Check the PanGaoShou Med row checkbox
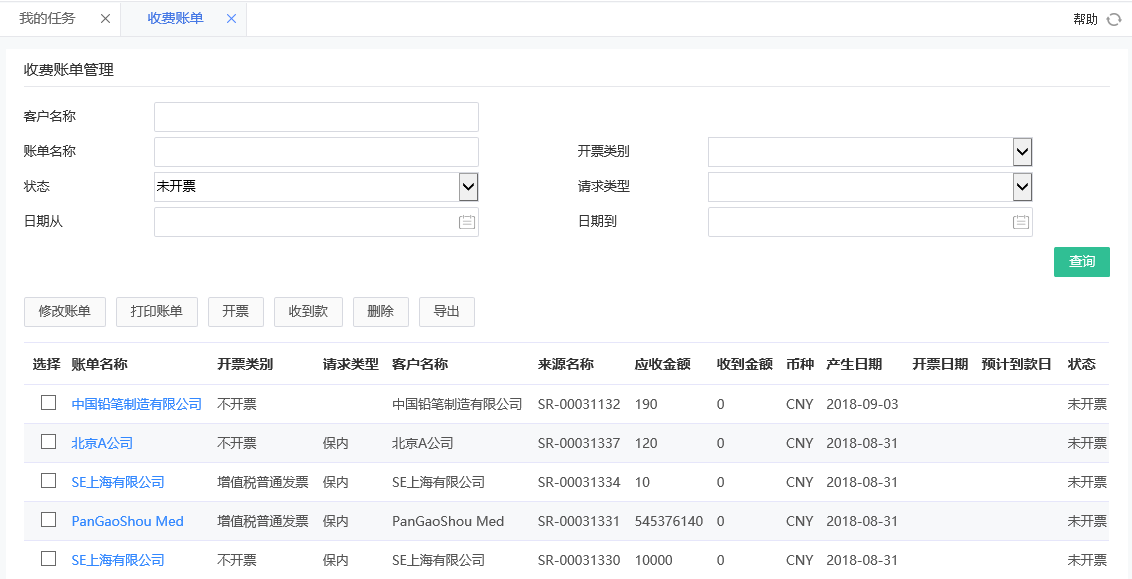 pos(47,520)
